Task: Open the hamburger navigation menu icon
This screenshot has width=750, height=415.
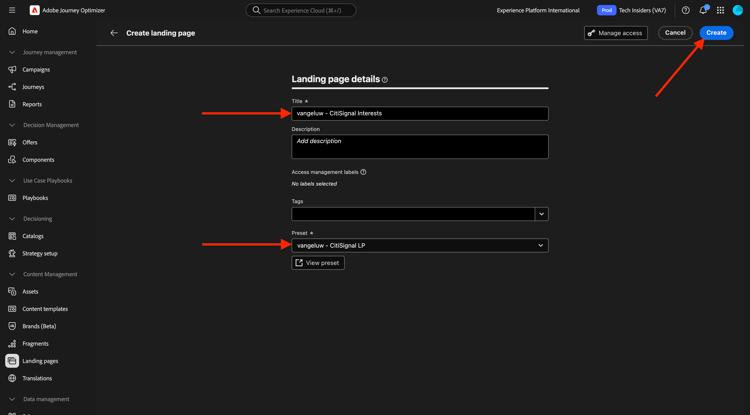Action: 12,10
